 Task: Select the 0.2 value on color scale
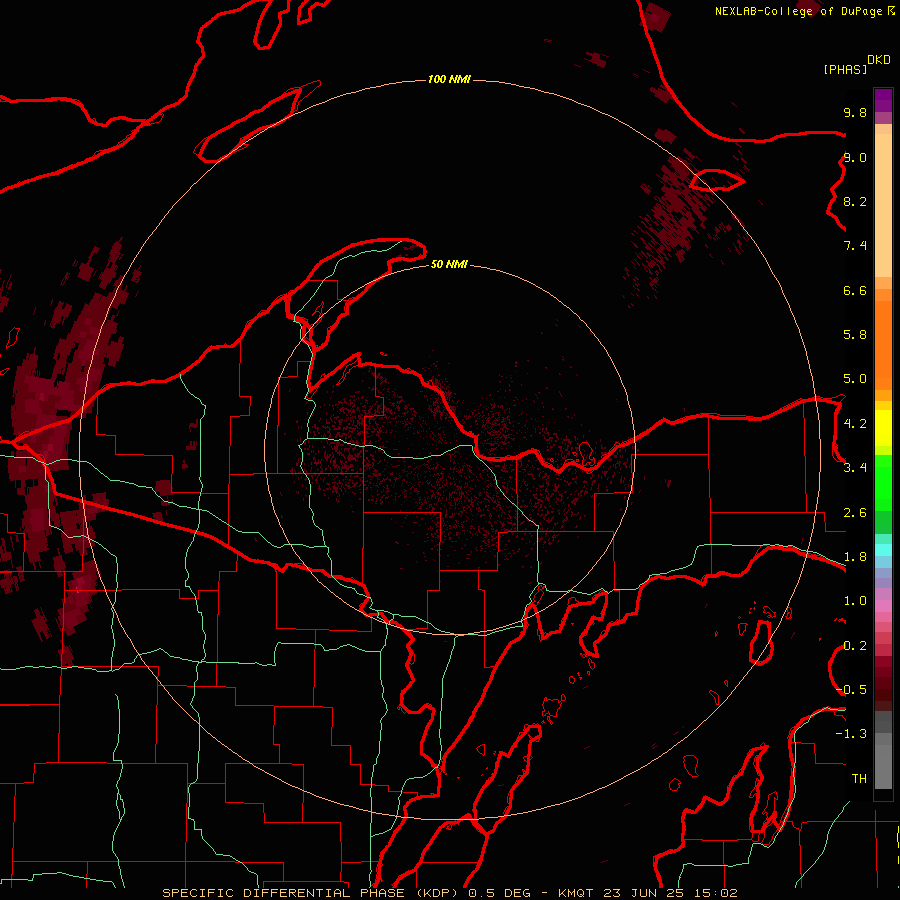pyautogui.click(x=855, y=646)
